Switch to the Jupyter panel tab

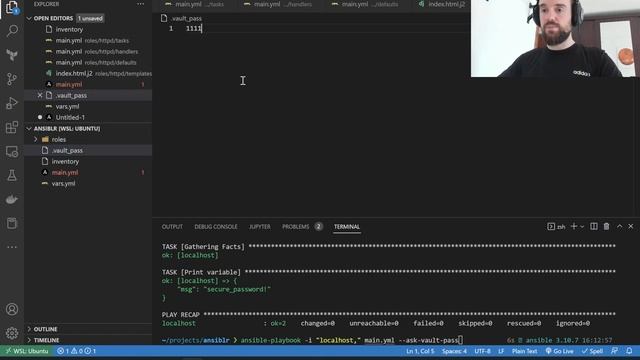pos(260,227)
